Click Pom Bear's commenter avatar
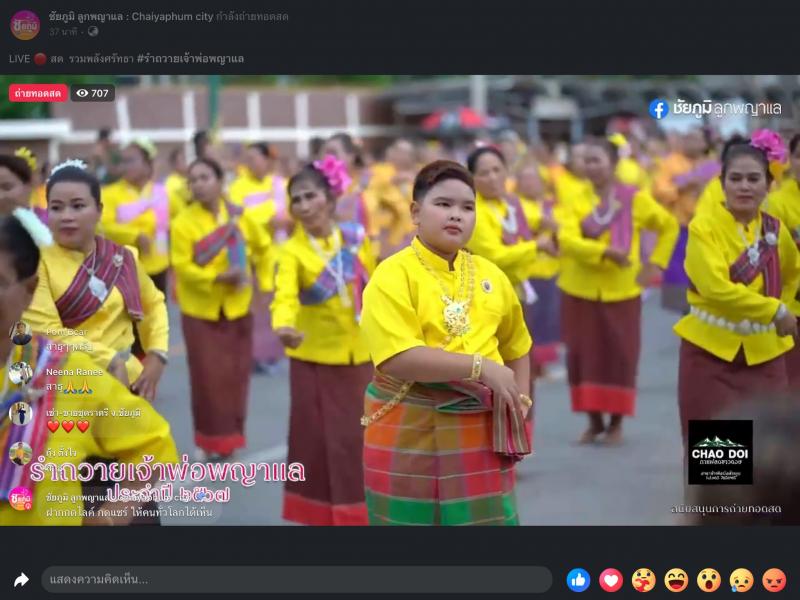 point(20,333)
